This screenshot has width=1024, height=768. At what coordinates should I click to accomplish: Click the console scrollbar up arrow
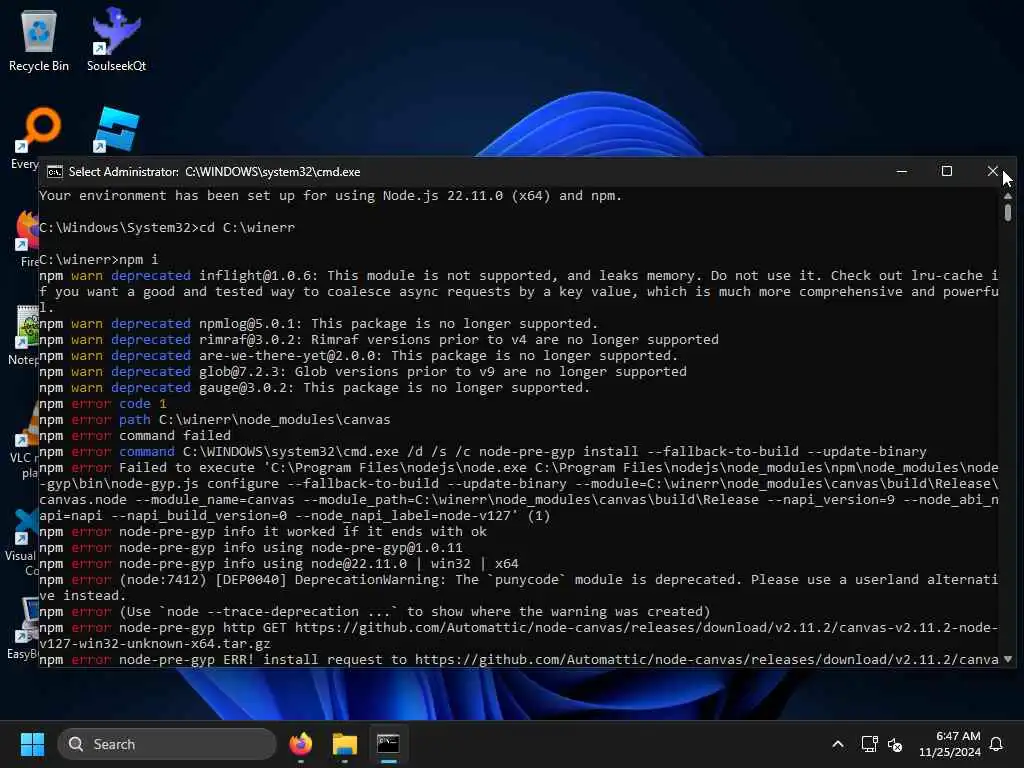[x=1008, y=196]
